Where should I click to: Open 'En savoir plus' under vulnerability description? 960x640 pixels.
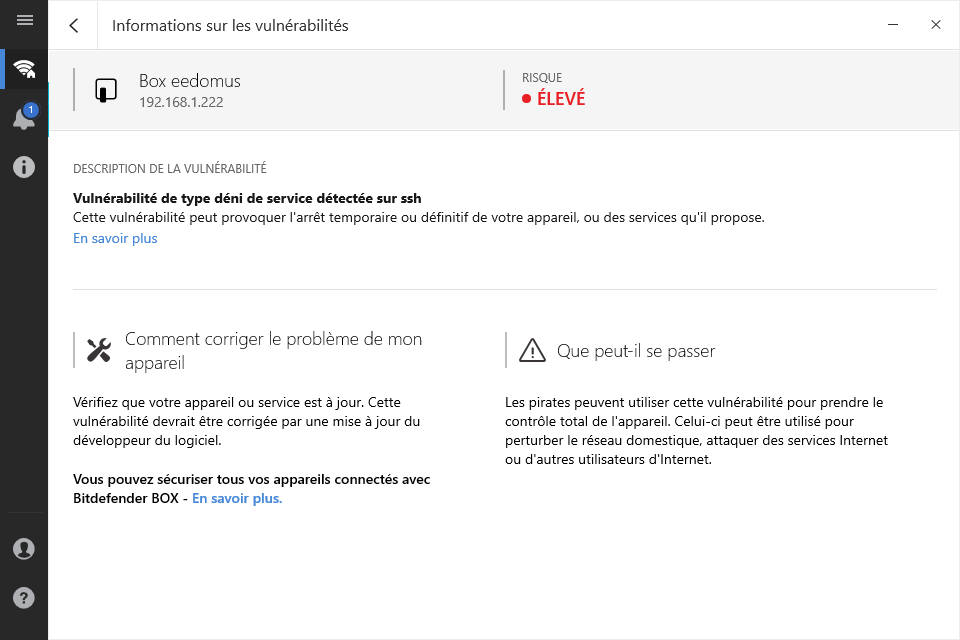[x=115, y=238]
